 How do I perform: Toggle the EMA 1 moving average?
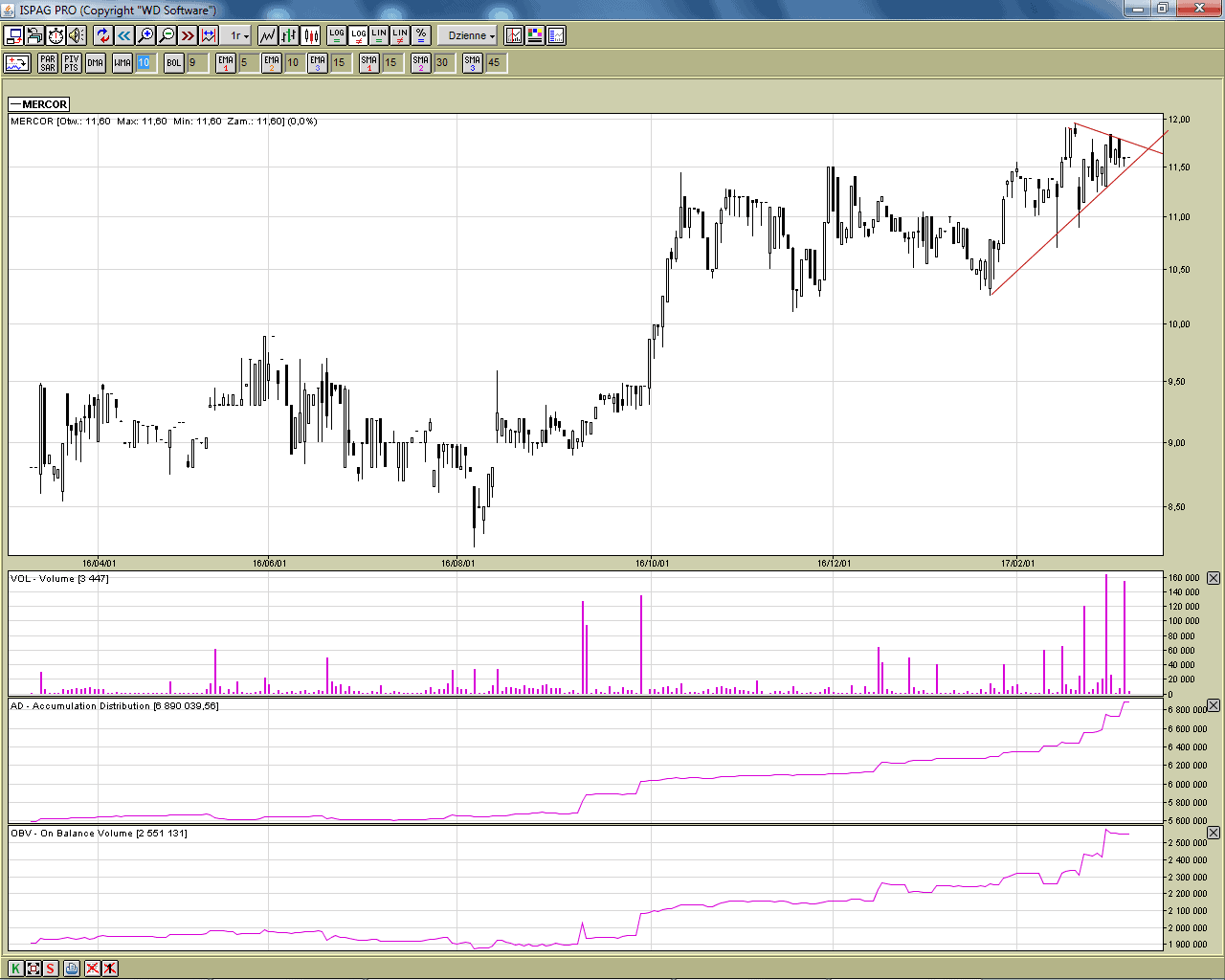coord(225,63)
